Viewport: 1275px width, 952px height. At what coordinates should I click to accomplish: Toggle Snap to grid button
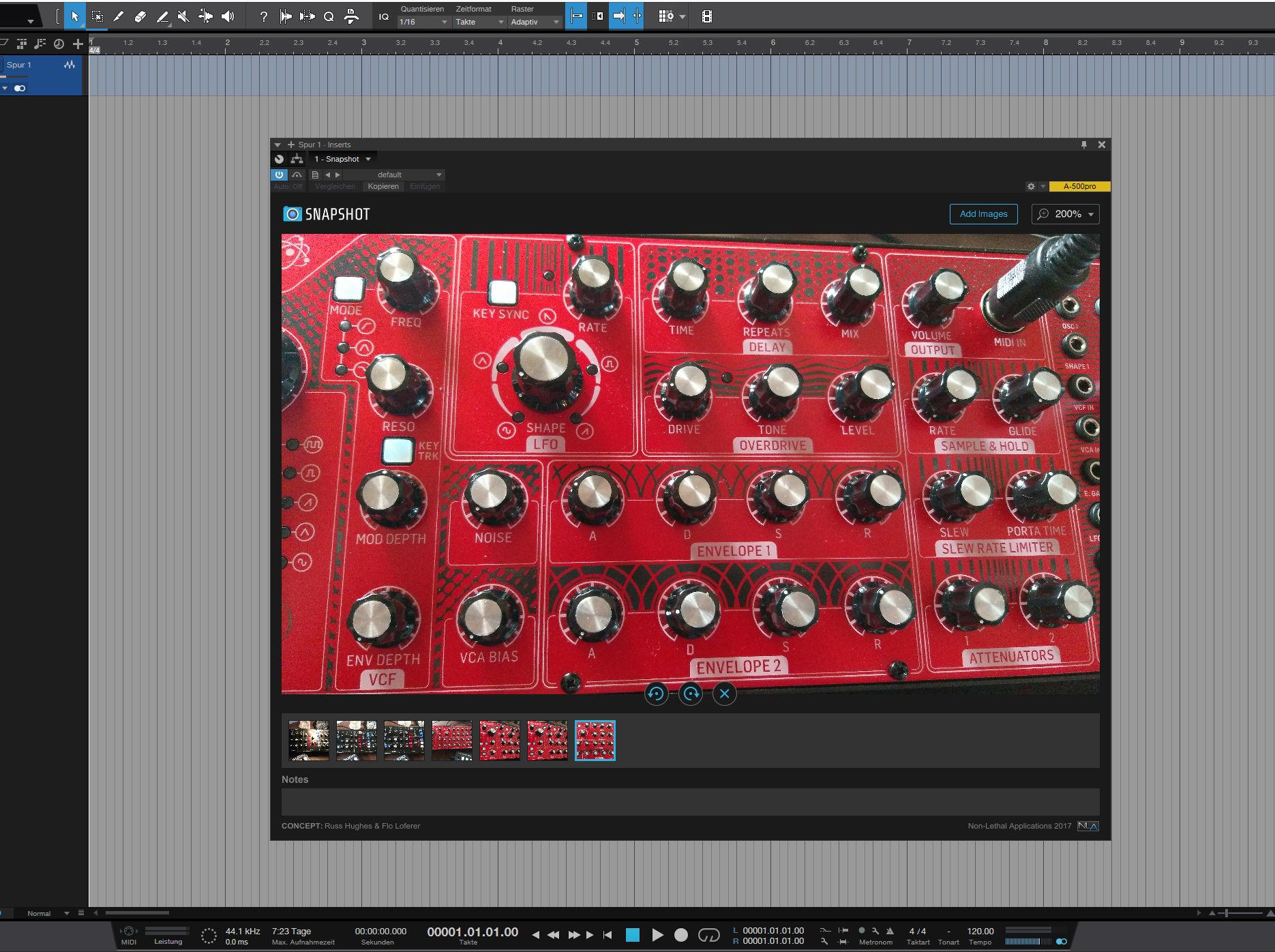[576, 16]
